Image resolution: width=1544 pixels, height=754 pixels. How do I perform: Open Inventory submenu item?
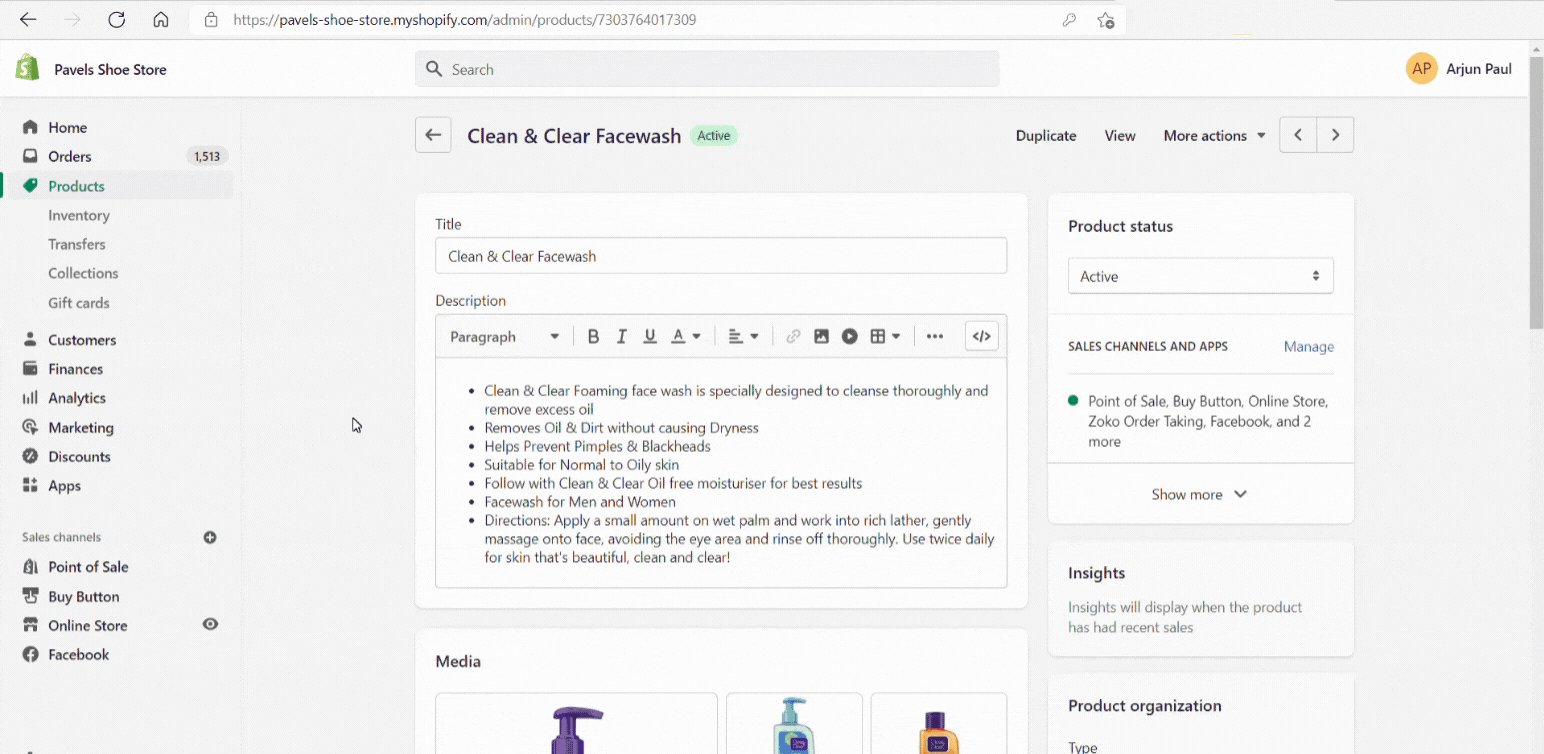tap(79, 215)
